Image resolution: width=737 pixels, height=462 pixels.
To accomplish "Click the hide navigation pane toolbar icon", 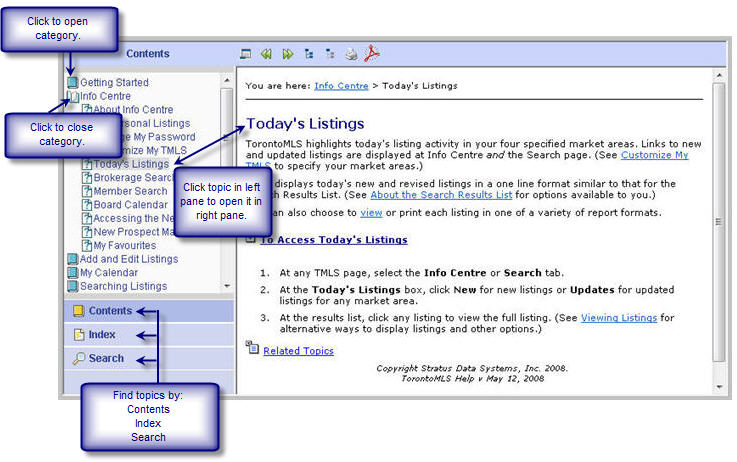I will pyautogui.click(x=245, y=54).
